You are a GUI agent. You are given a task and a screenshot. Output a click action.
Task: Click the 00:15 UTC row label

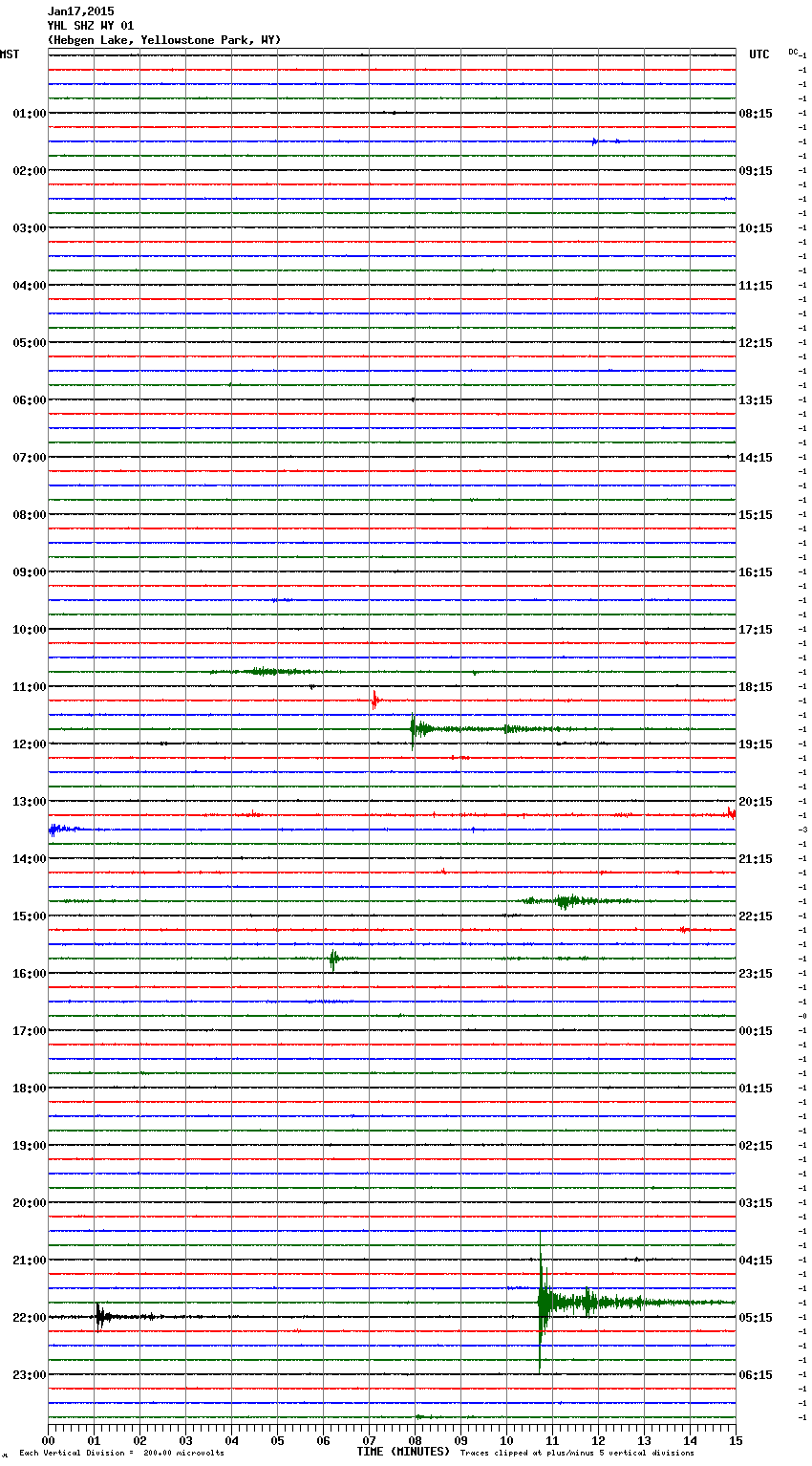tap(756, 1031)
